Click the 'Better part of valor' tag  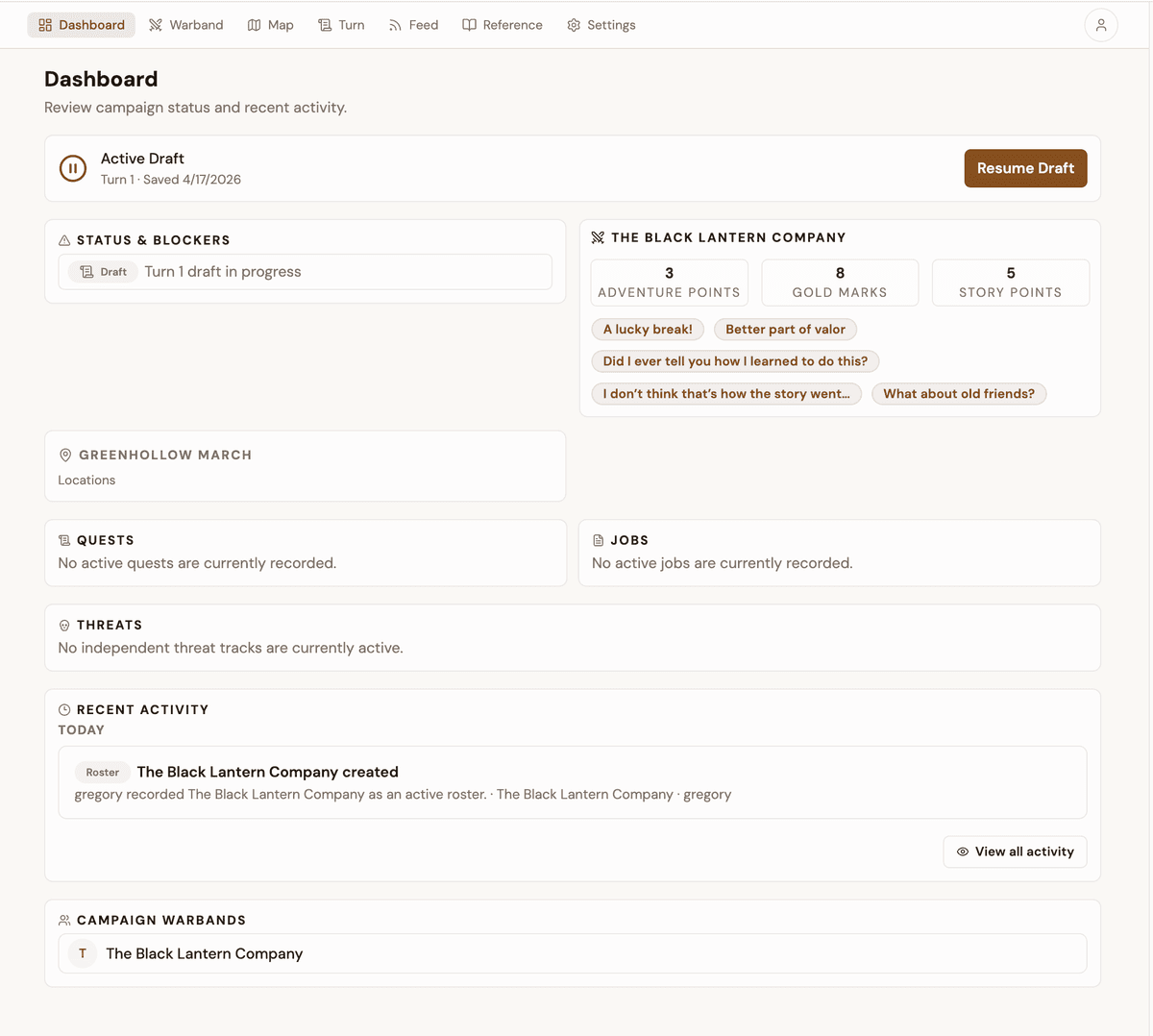coord(785,330)
